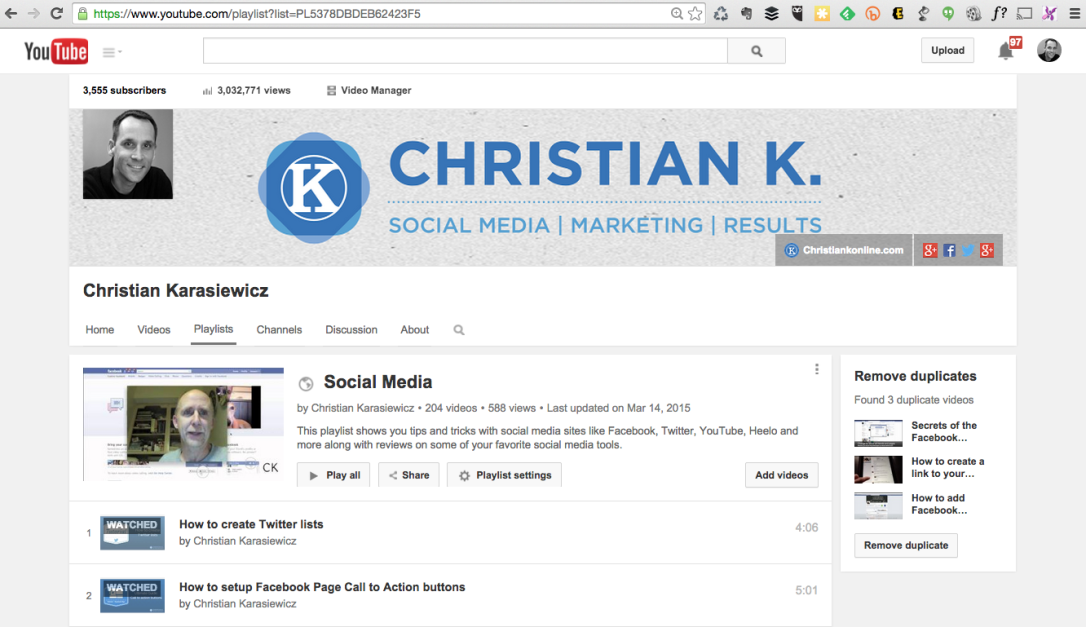1086x627 pixels.
Task: Open the guide menu next to YouTube logo
Action: point(112,52)
